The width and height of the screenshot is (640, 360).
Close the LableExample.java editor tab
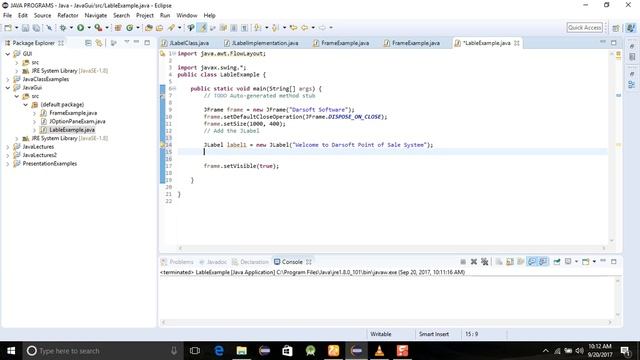point(517,43)
